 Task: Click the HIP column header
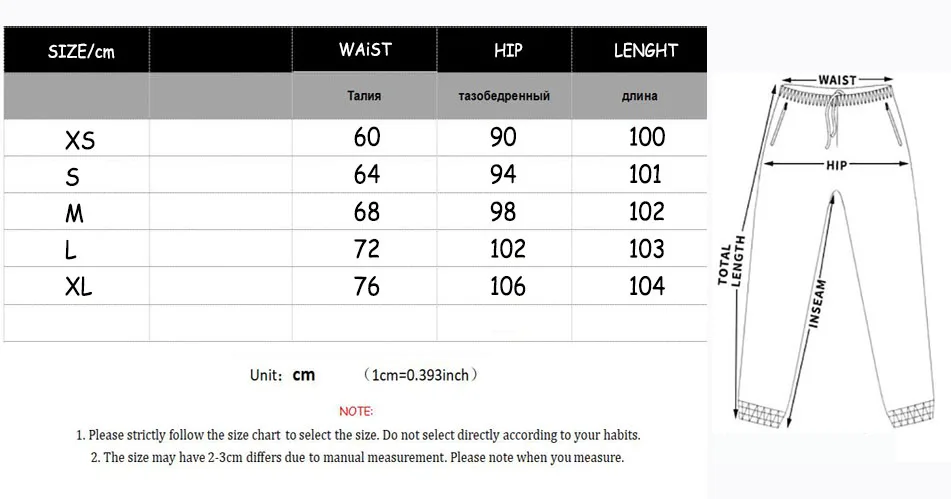(508, 50)
